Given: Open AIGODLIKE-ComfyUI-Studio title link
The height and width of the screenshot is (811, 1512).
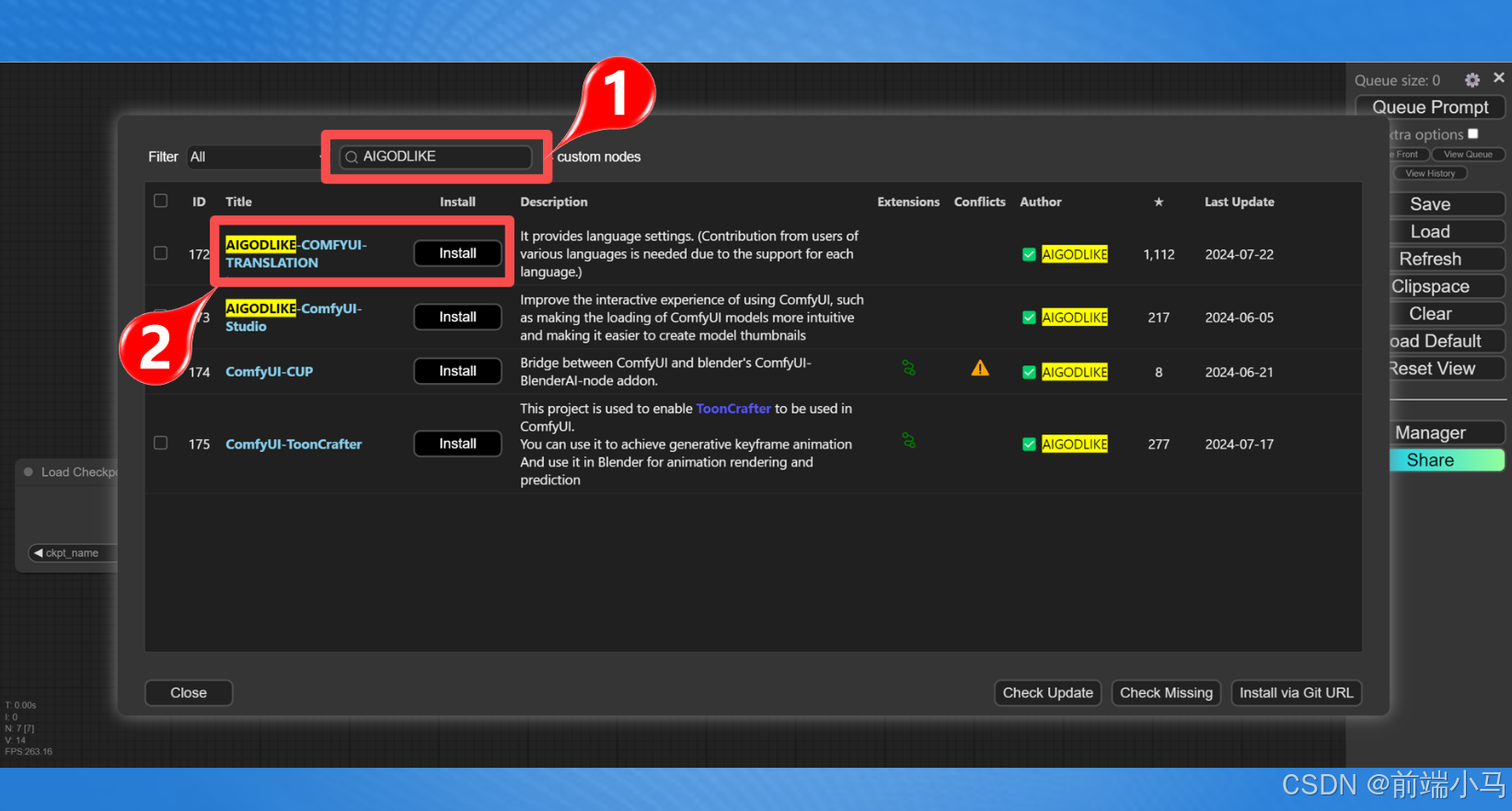Looking at the screenshot, I should click(294, 318).
